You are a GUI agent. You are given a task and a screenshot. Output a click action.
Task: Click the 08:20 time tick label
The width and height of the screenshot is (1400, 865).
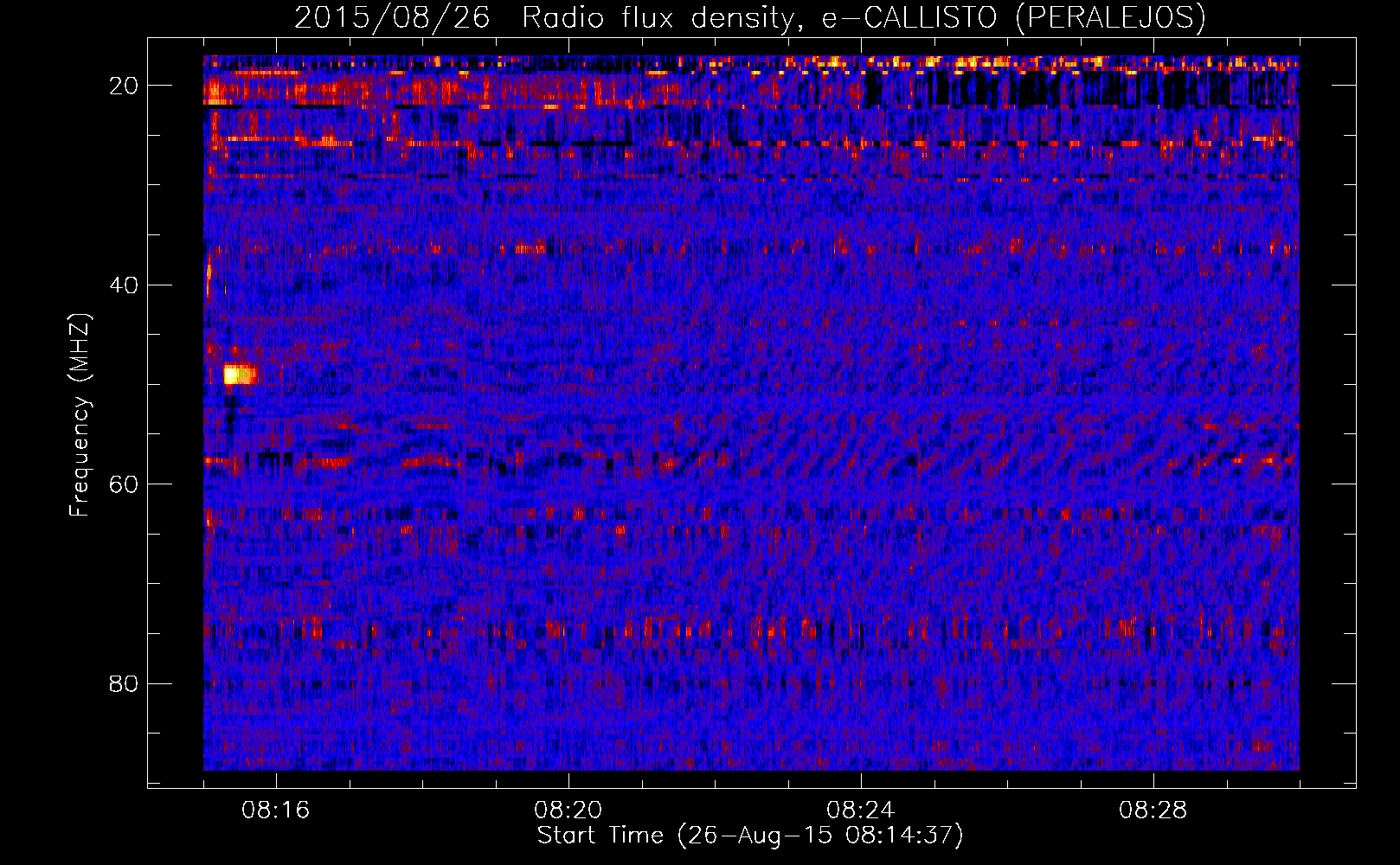[x=568, y=811]
